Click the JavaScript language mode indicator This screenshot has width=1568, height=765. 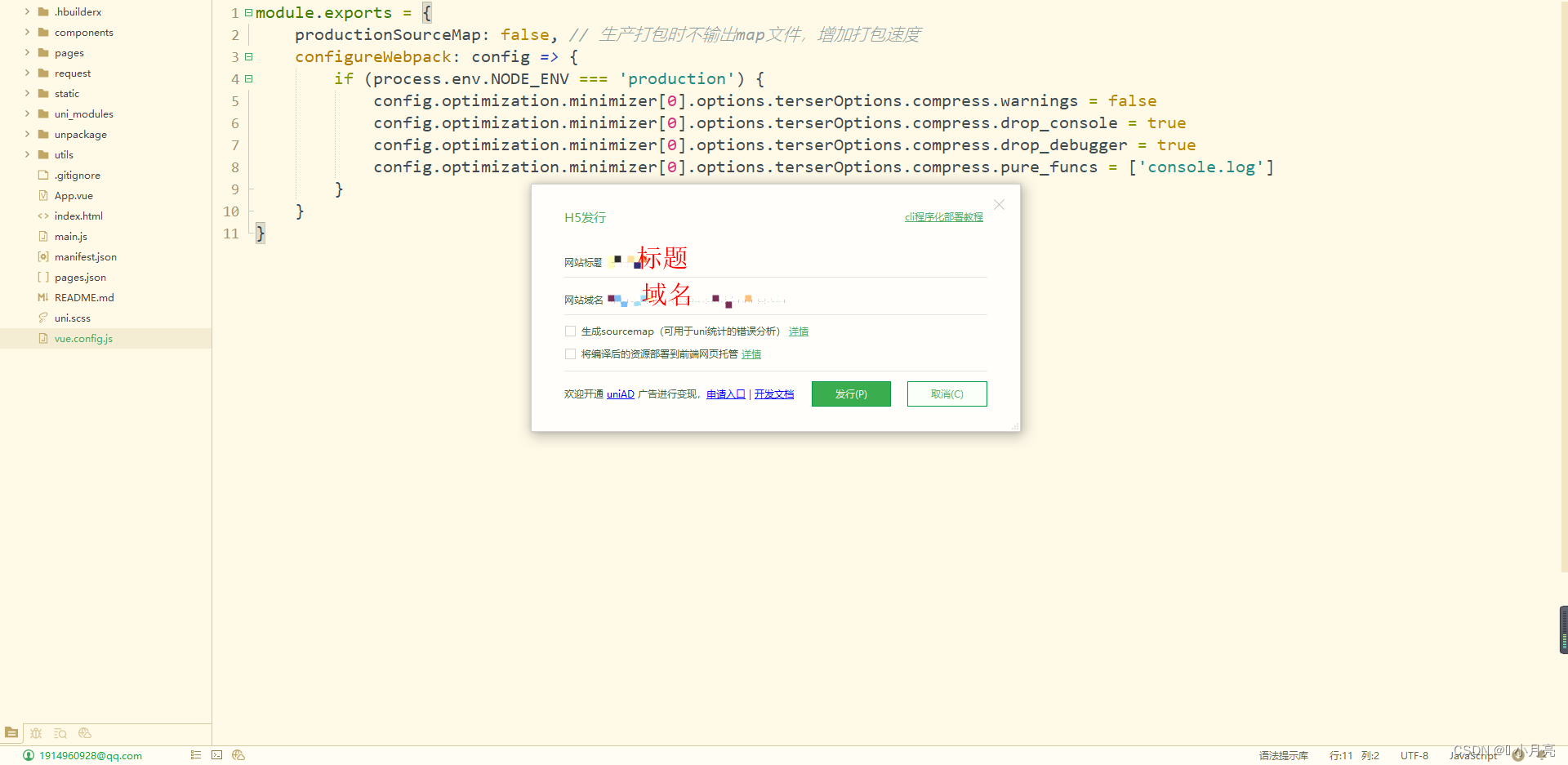click(x=1473, y=756)
